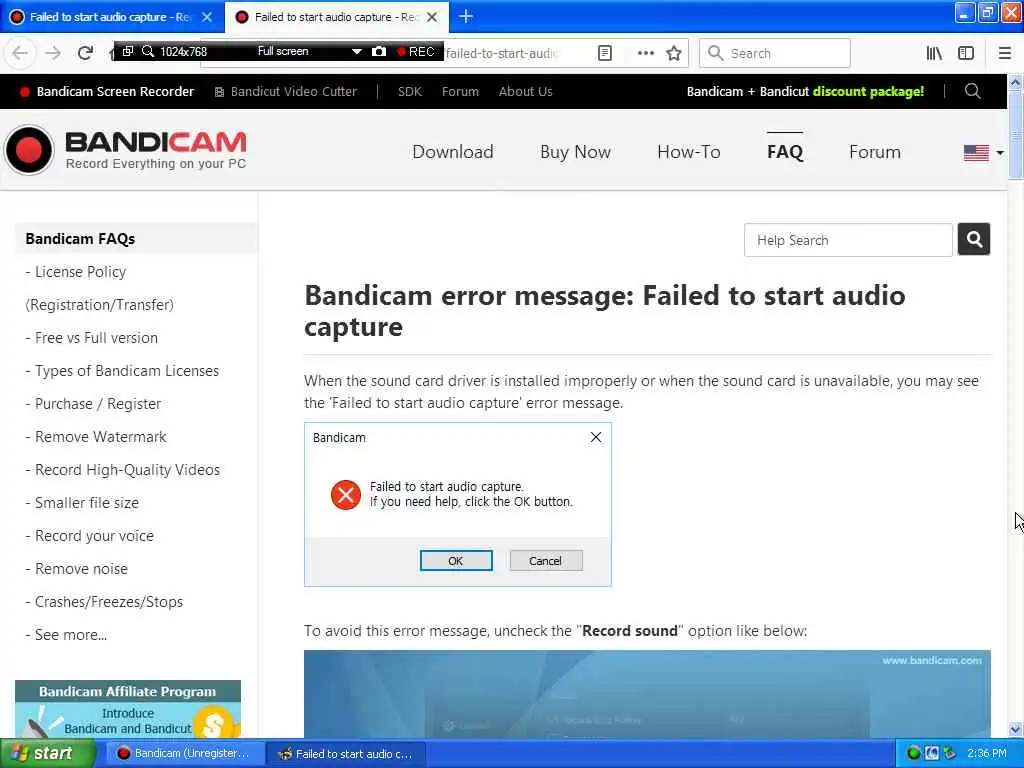This screenshot has height=768, width=1024.
Task: Open the Download menu item
Action: point(453,152)
